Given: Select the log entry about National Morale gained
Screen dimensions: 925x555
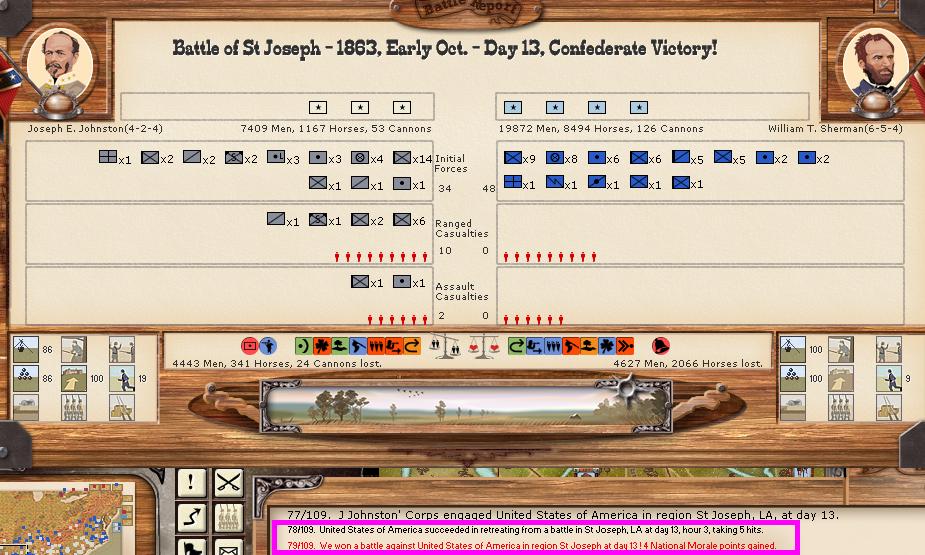Looking at the screenshot, I should (532, 546).
